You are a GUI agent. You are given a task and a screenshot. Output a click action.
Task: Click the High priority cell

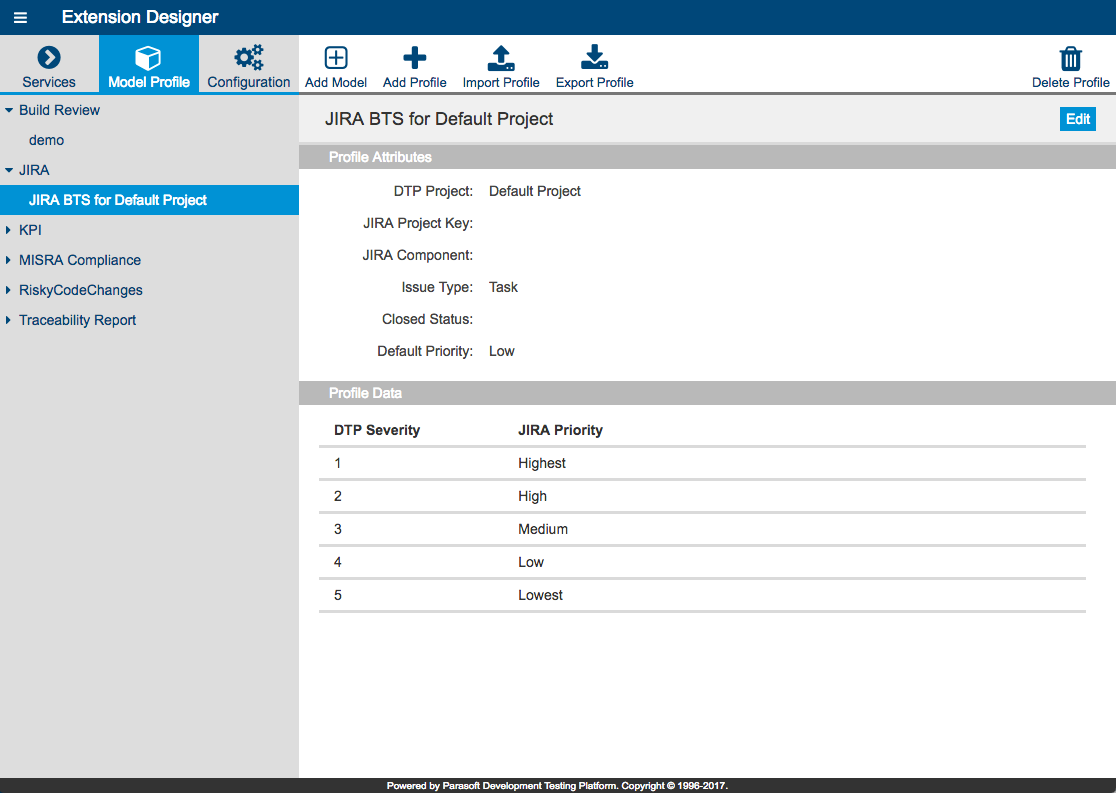(532, 496)
